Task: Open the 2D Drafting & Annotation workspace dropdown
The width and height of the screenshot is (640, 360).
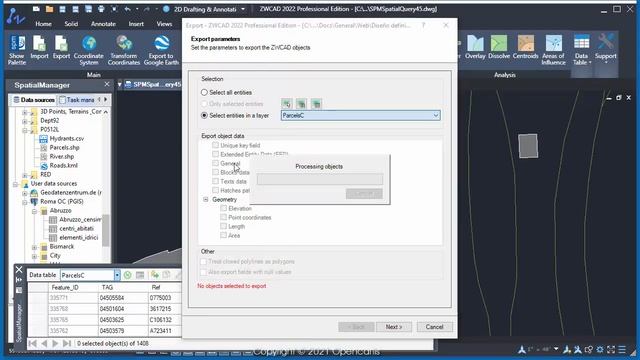Action: [x=243, y=9]
